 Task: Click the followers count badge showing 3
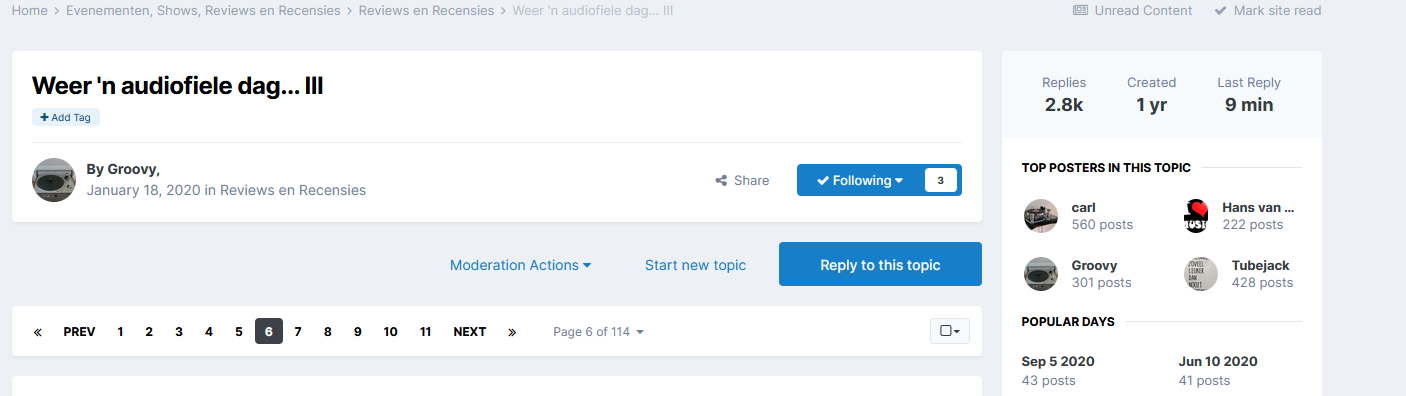coord(941,180)
